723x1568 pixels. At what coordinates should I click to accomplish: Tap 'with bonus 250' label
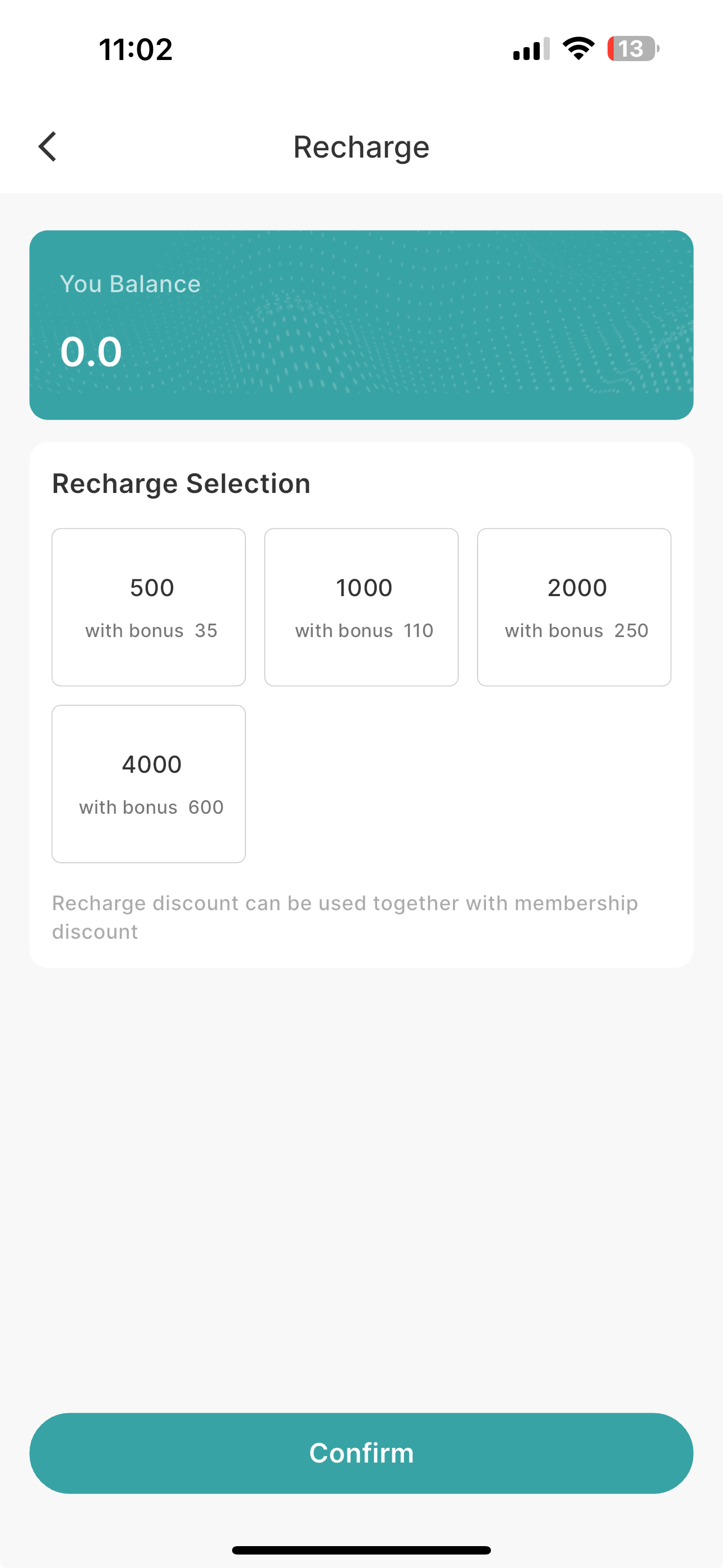pyautogui.click(x=576, y=630)
